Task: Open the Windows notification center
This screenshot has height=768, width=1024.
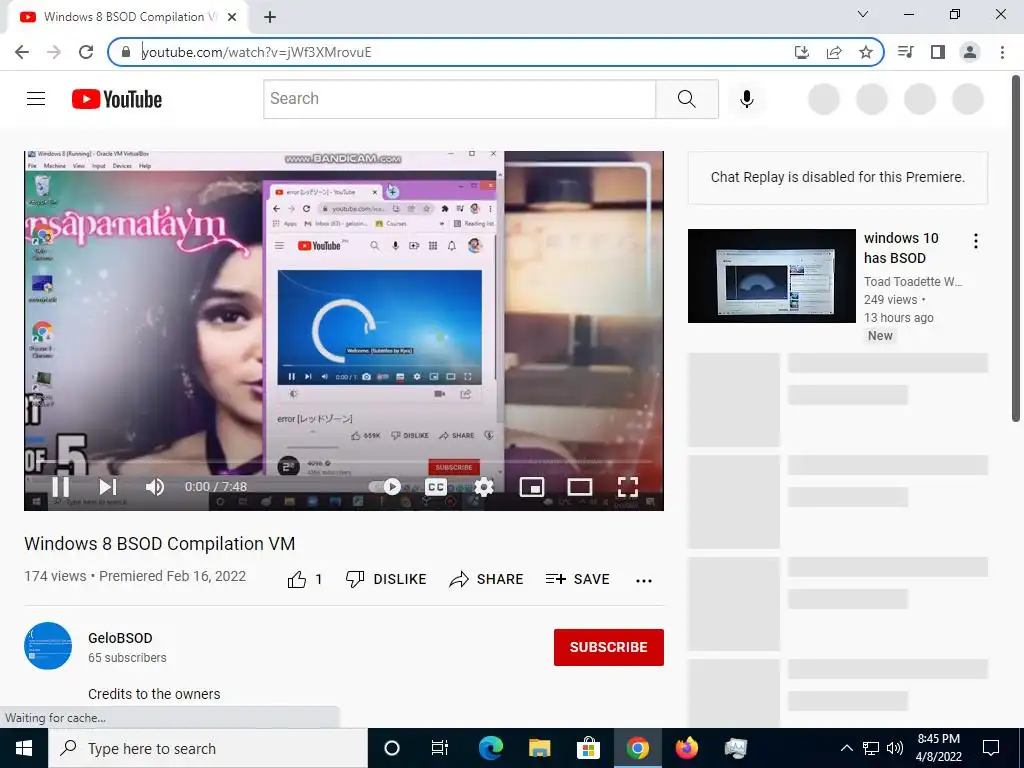Action: click(991, 748)
